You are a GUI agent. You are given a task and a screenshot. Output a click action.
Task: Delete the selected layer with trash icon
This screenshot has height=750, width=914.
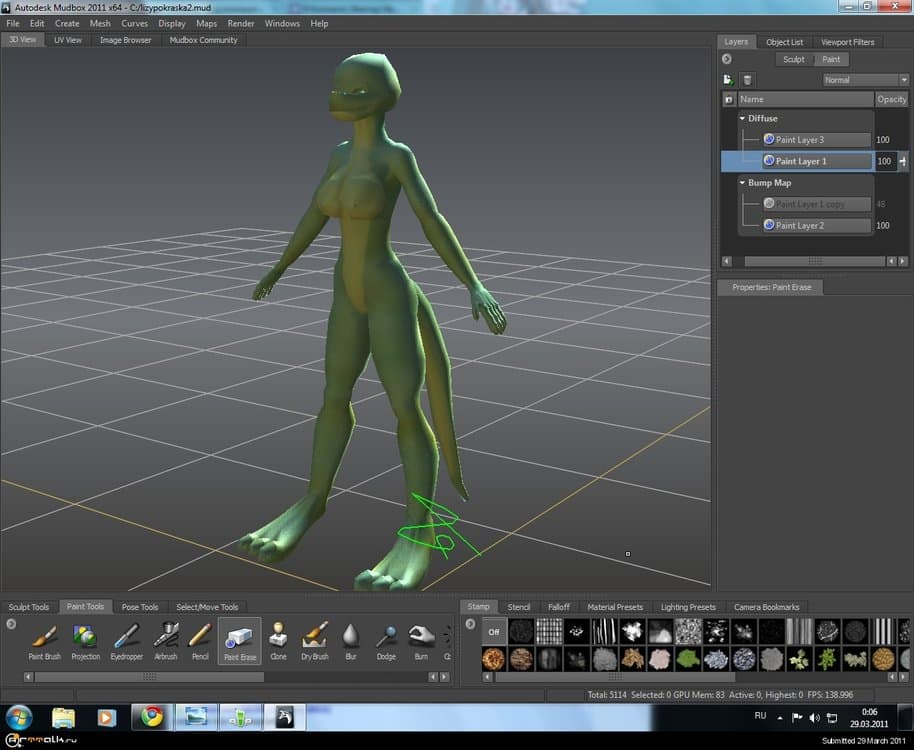coord(747,80)
